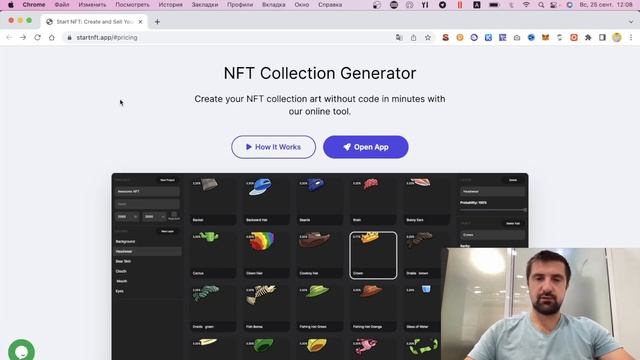This screenshot has height=360, width=640.
Task: Open the translate page icon in address bar
Action: (x=399, y=38)
